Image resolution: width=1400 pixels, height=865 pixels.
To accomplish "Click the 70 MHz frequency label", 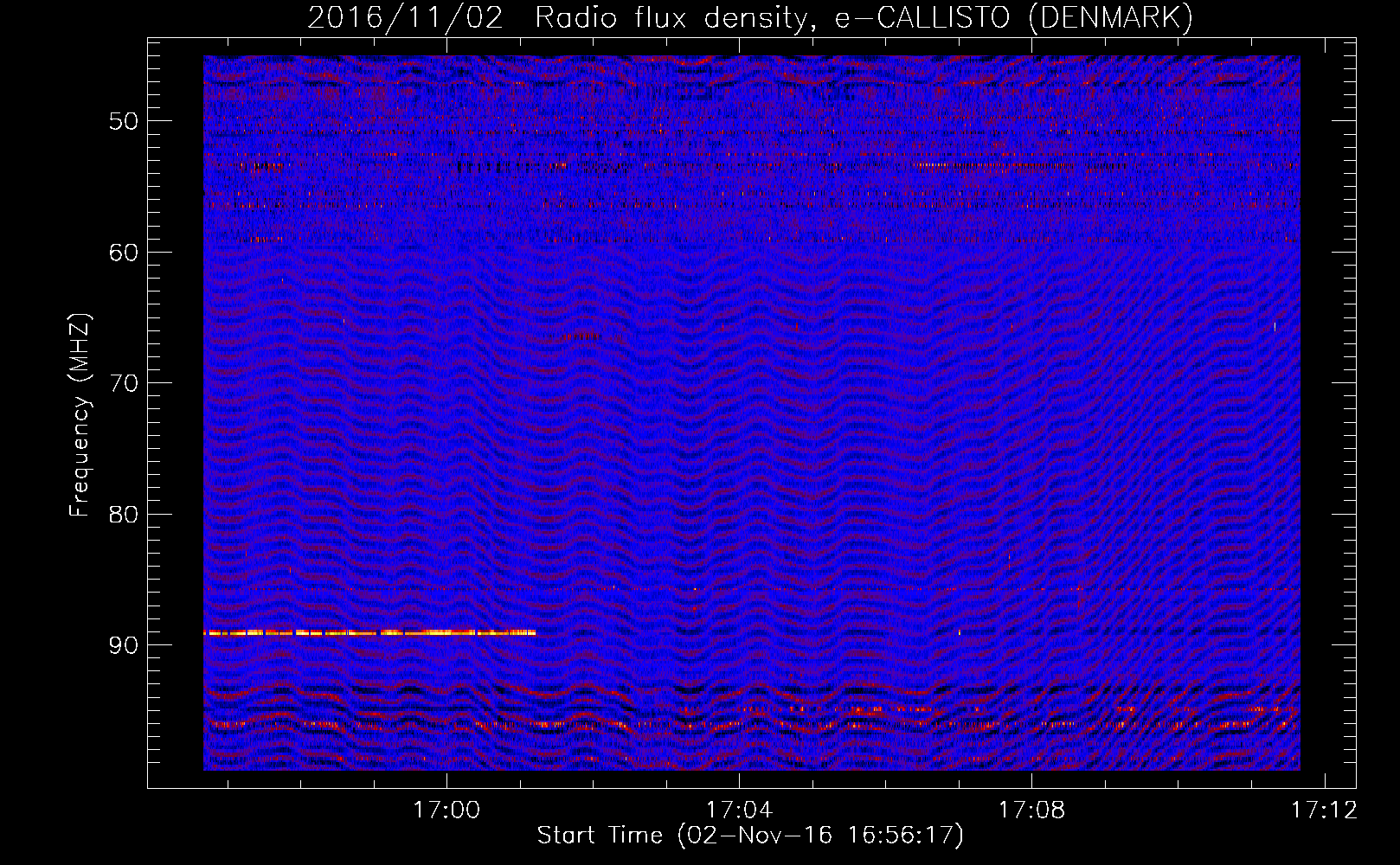I will (124, 383).
